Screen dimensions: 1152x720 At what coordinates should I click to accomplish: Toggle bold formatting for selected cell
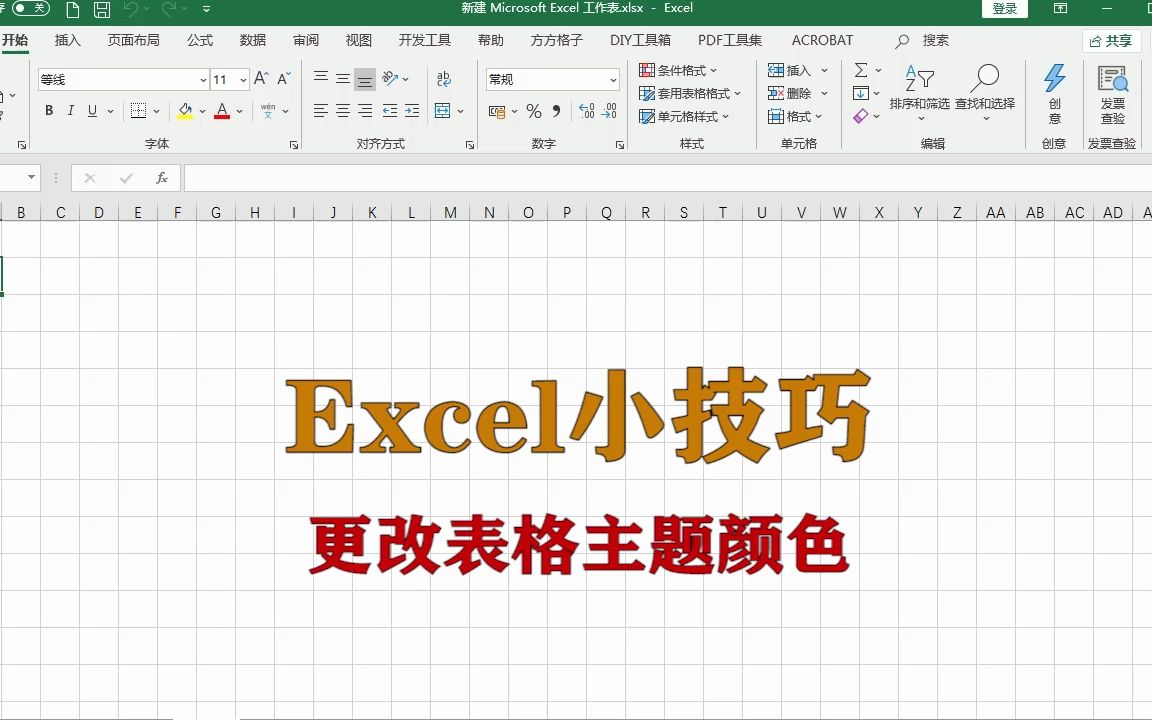(48, 110)
